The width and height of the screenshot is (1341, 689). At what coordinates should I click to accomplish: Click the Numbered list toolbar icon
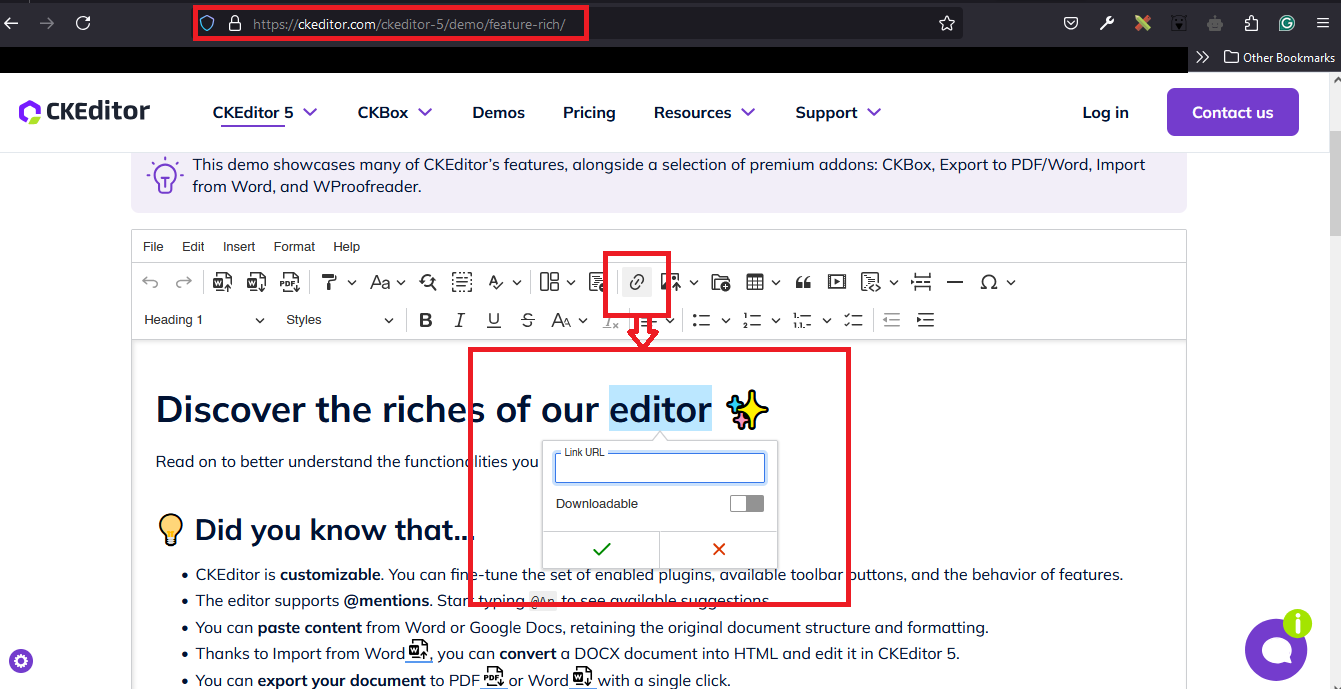(752, 320)
